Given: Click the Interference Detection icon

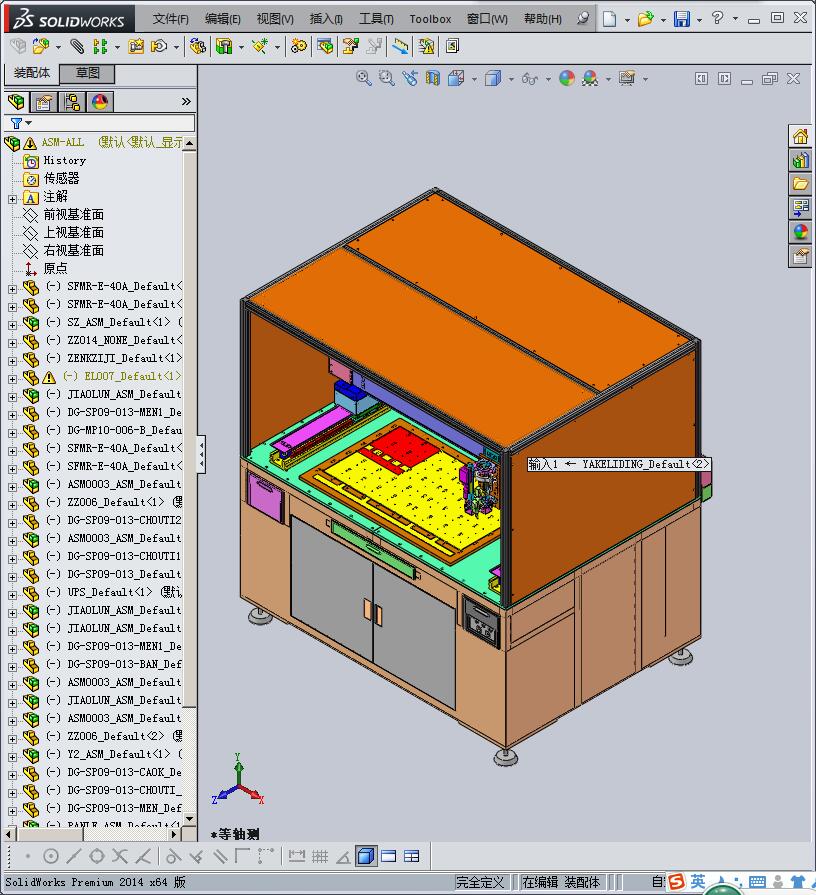Looking at the screenshot, I should [x=400, y=46].
